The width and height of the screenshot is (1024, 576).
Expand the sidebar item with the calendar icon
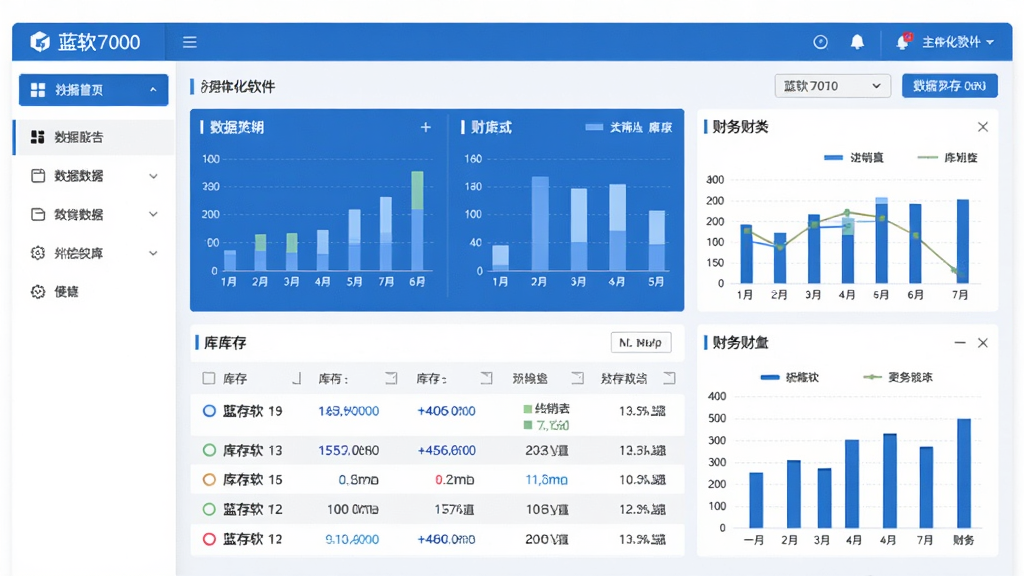[x=153, y=176]
